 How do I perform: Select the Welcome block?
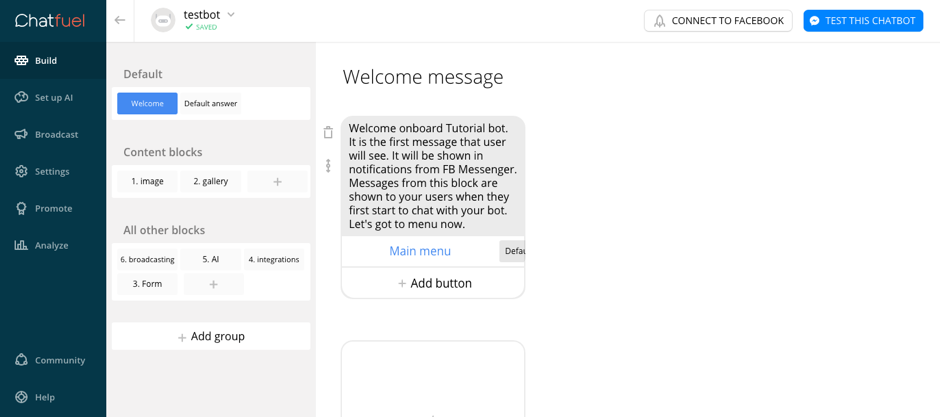147,103
